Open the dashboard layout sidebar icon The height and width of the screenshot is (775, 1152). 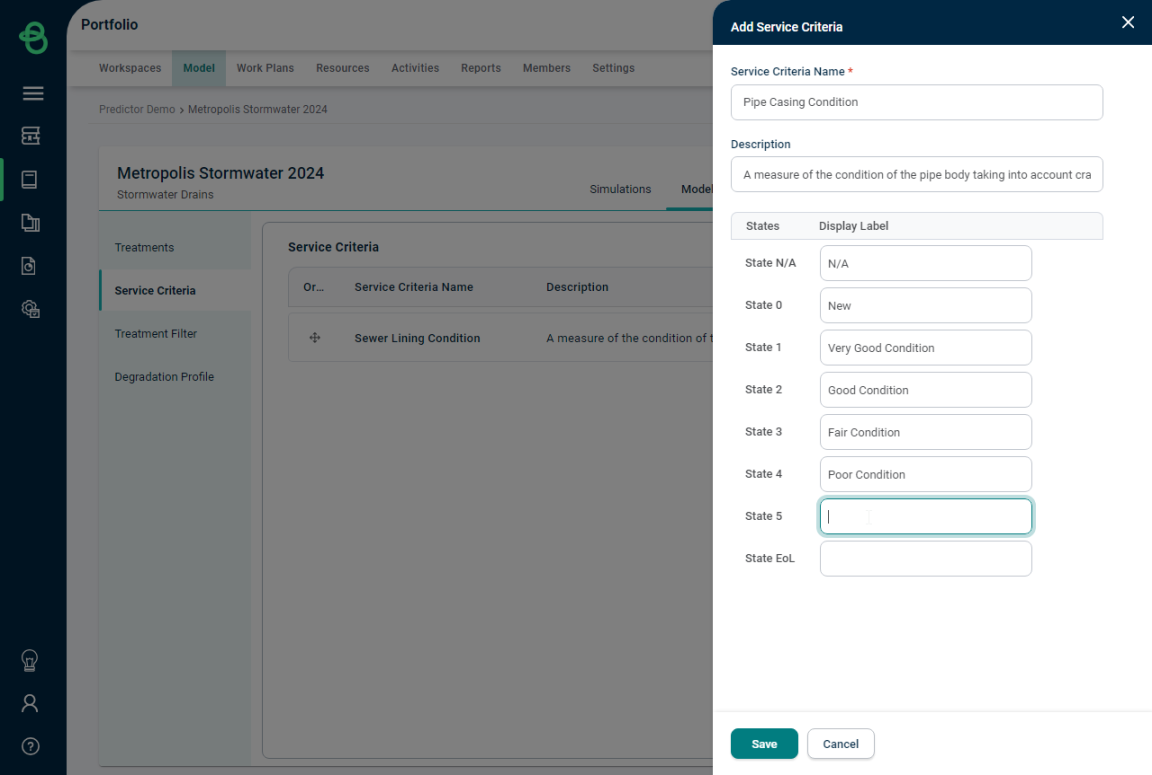tap(31, 136)
